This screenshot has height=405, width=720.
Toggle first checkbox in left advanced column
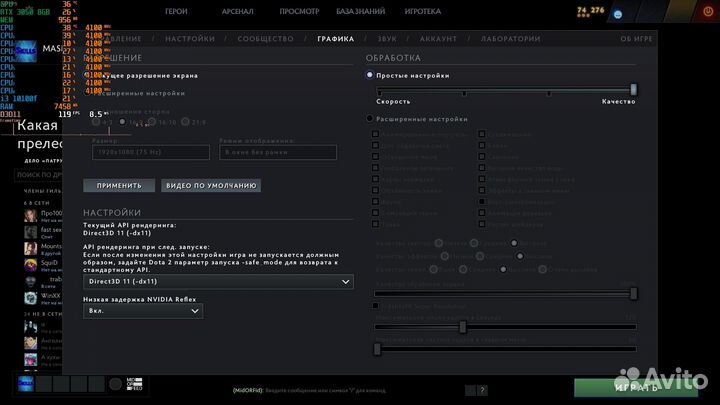[x=376, y=134]
